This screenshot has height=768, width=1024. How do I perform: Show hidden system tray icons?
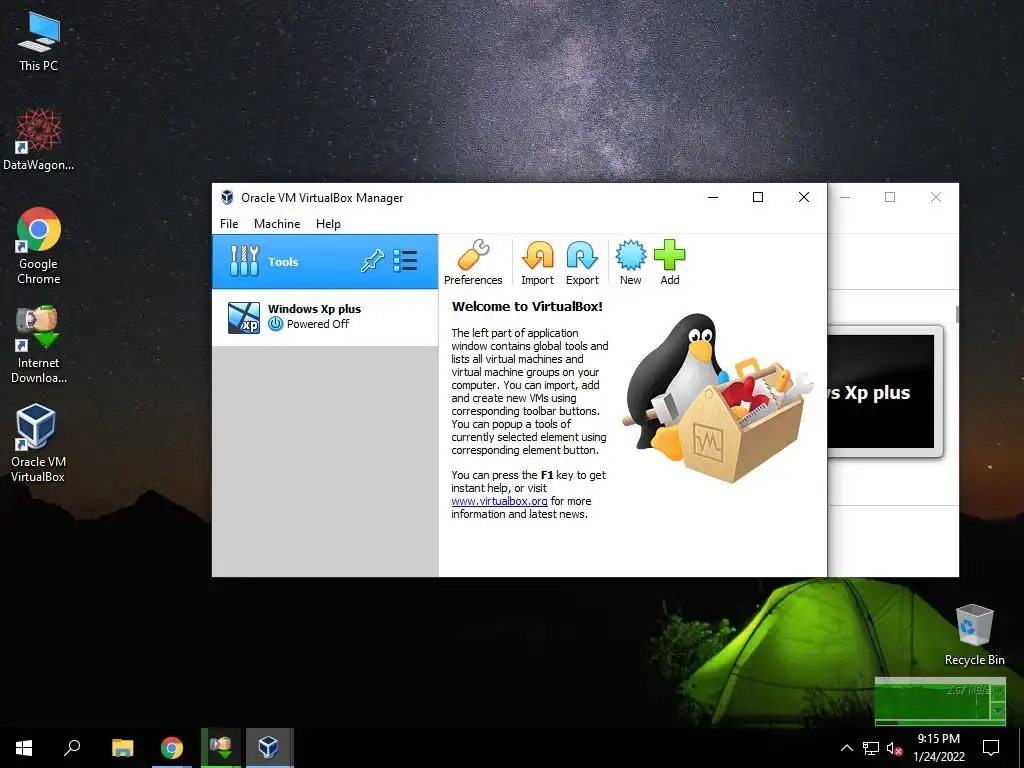pyautogui.click(x=846, y=748)
